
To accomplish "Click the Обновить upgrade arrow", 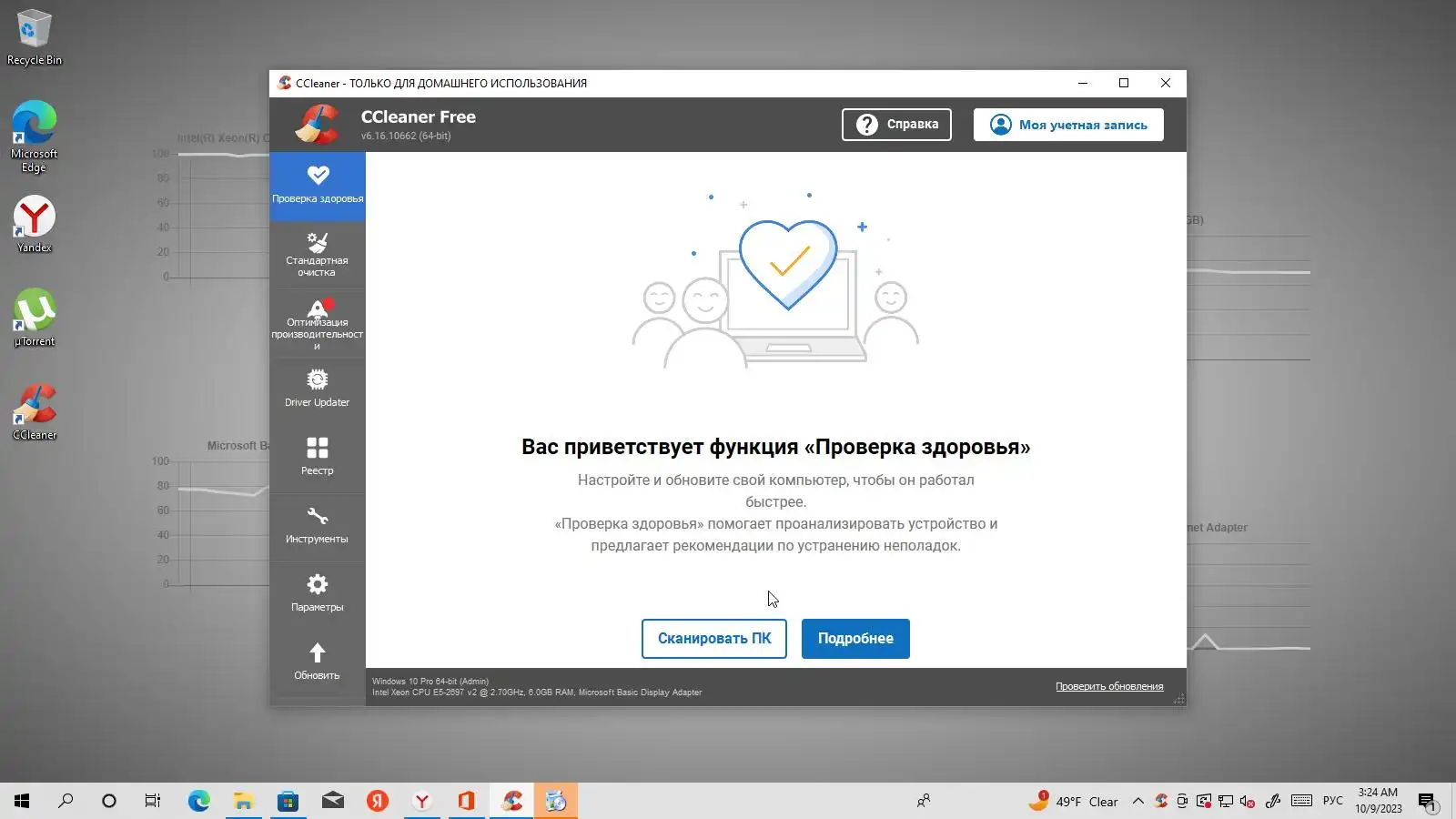I will tap(318, 663).
